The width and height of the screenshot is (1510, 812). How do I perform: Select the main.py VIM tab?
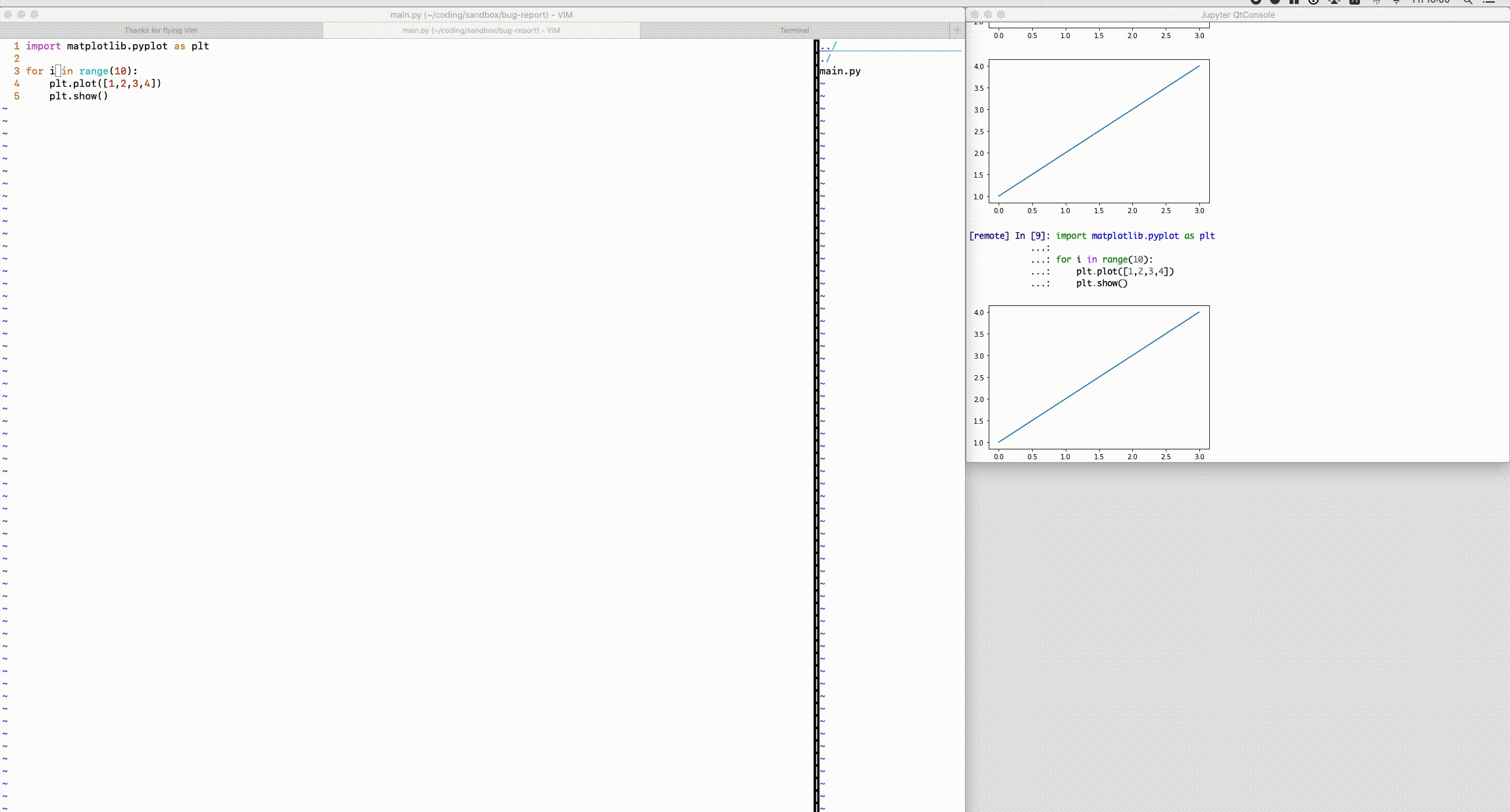tap(481, 30)
